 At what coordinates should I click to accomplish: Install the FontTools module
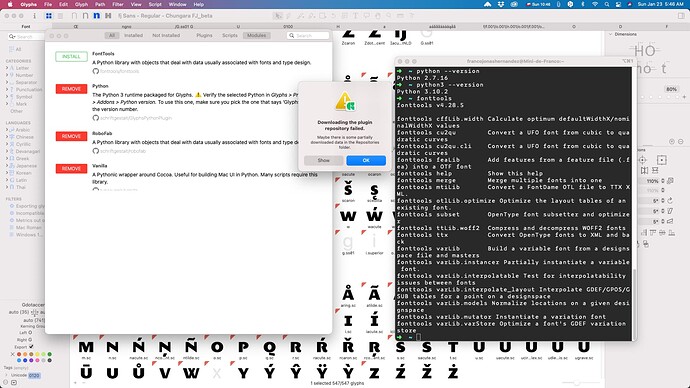pos(71,56)
